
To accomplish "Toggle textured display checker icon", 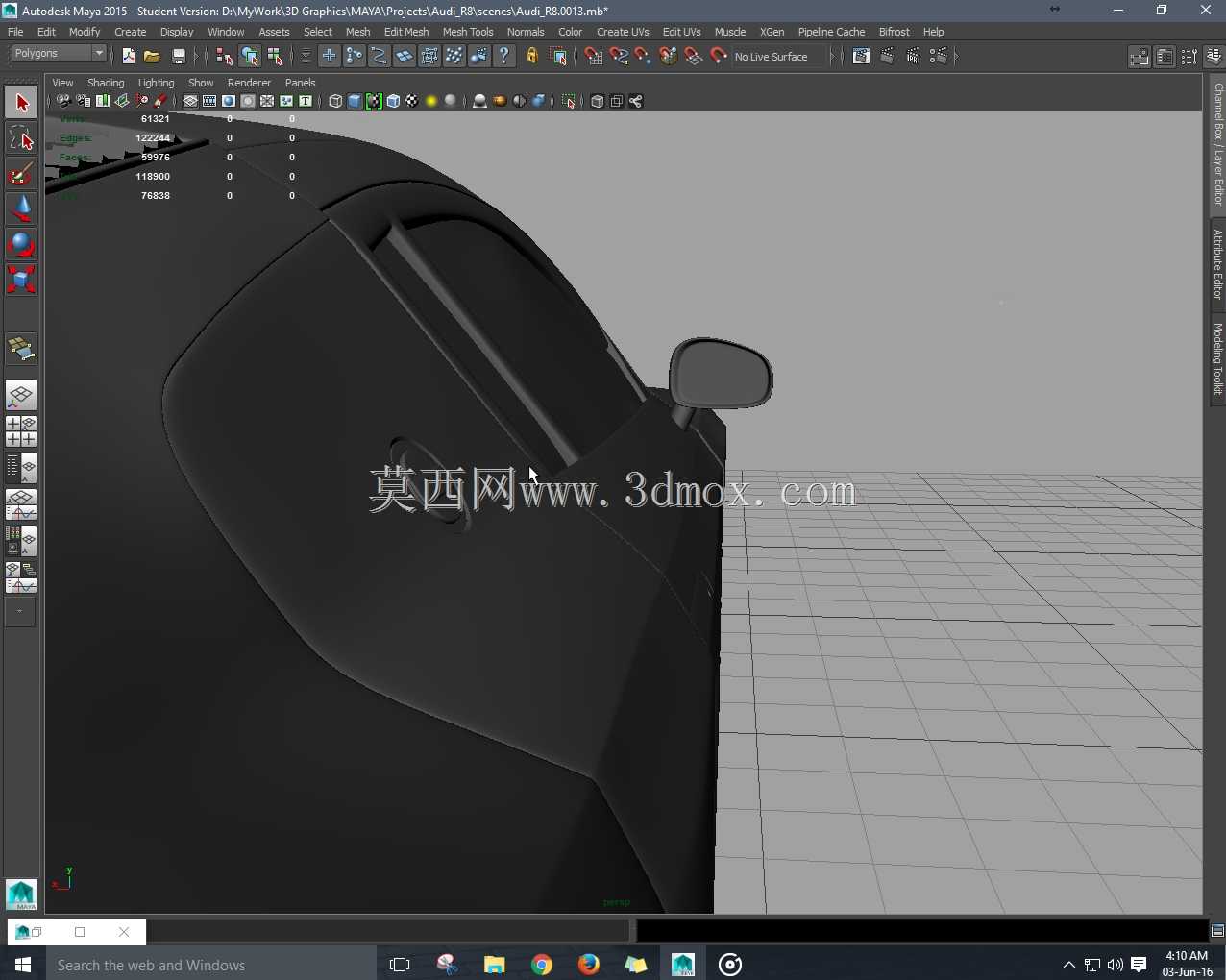I will (412, 101).
